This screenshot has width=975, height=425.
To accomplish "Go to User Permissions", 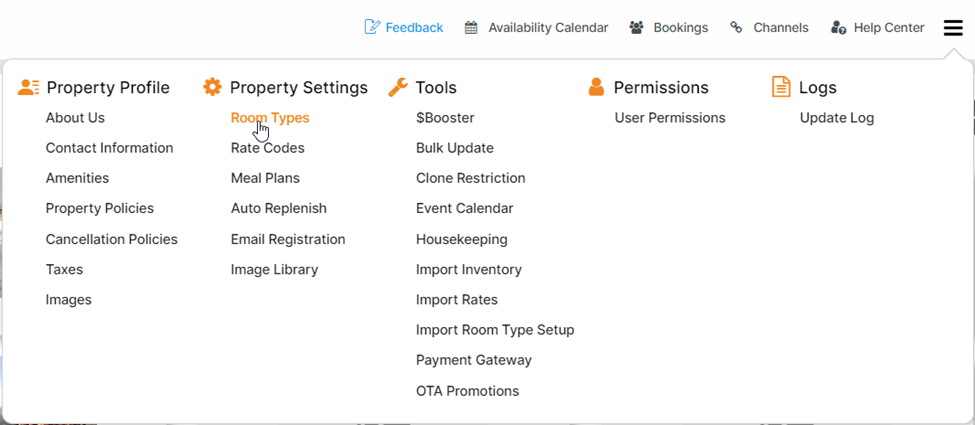I will click(670, 118).
